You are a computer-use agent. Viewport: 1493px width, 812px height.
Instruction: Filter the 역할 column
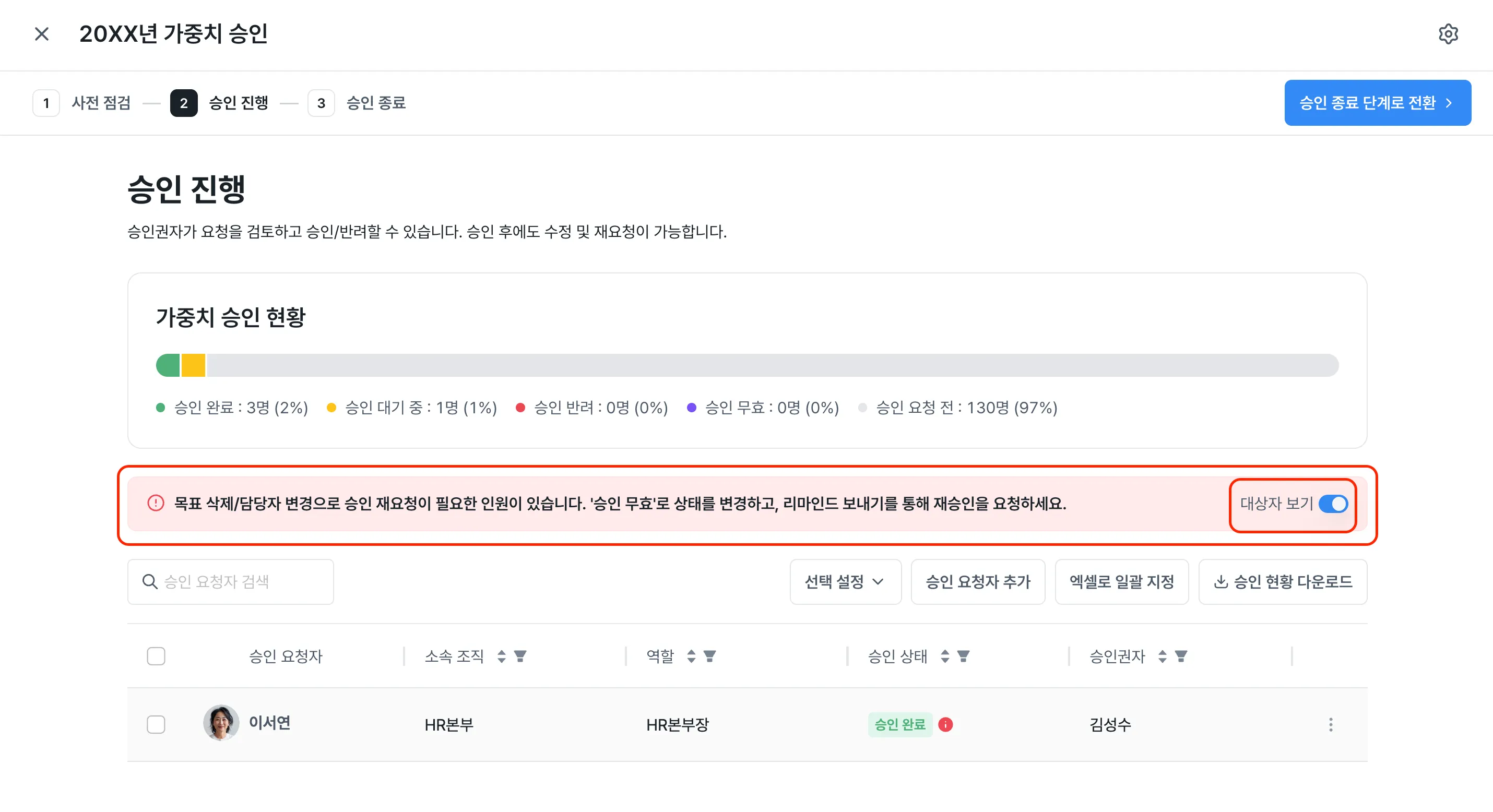(x=709, y=656)
